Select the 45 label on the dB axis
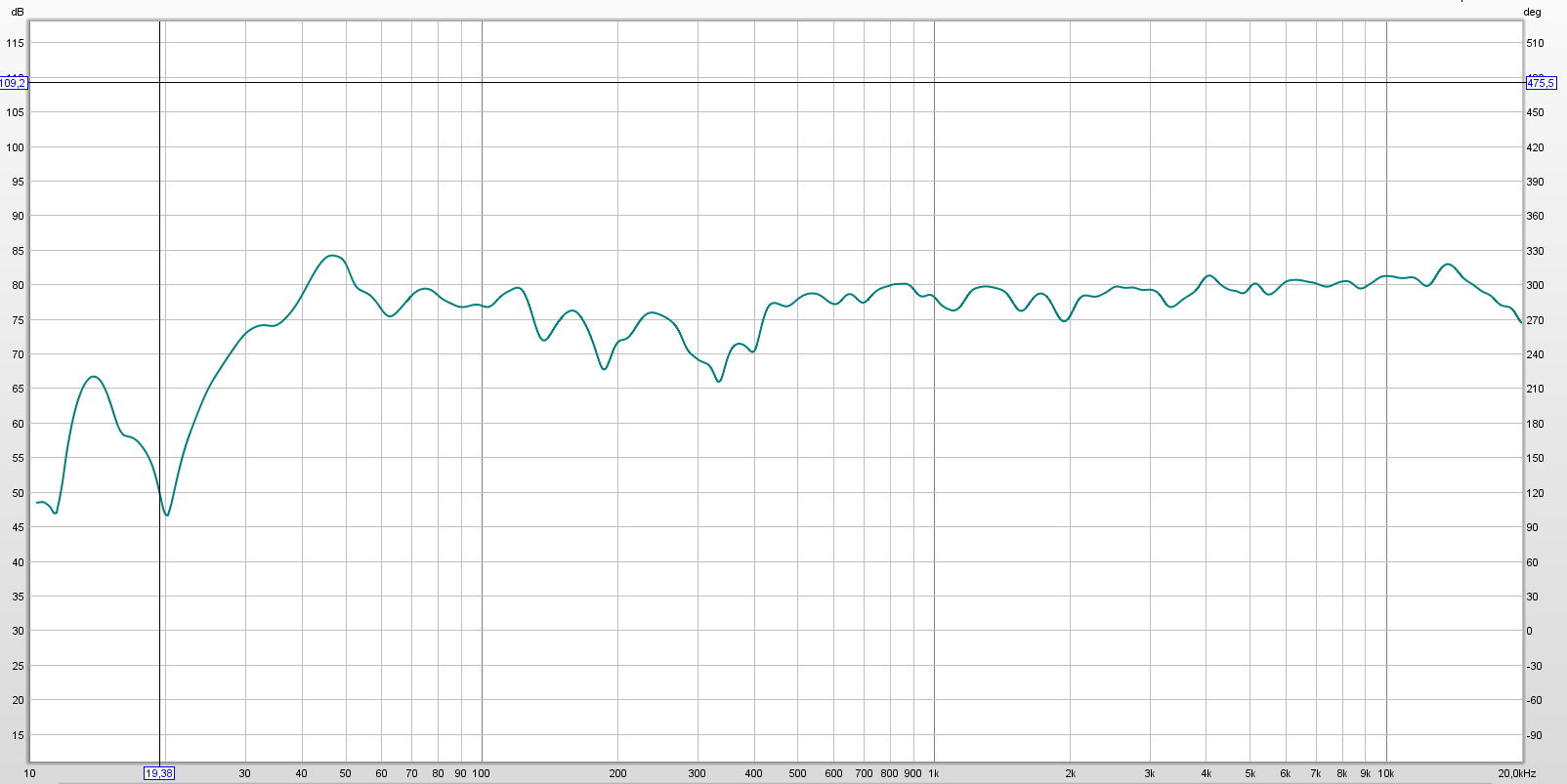 coord(18,527)
